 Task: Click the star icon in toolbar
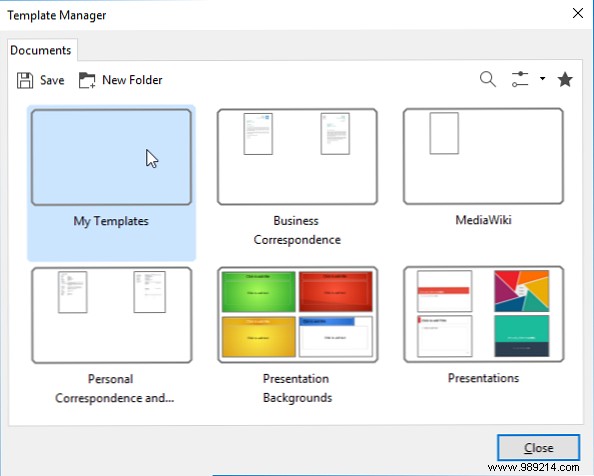[x=565, y=80]
